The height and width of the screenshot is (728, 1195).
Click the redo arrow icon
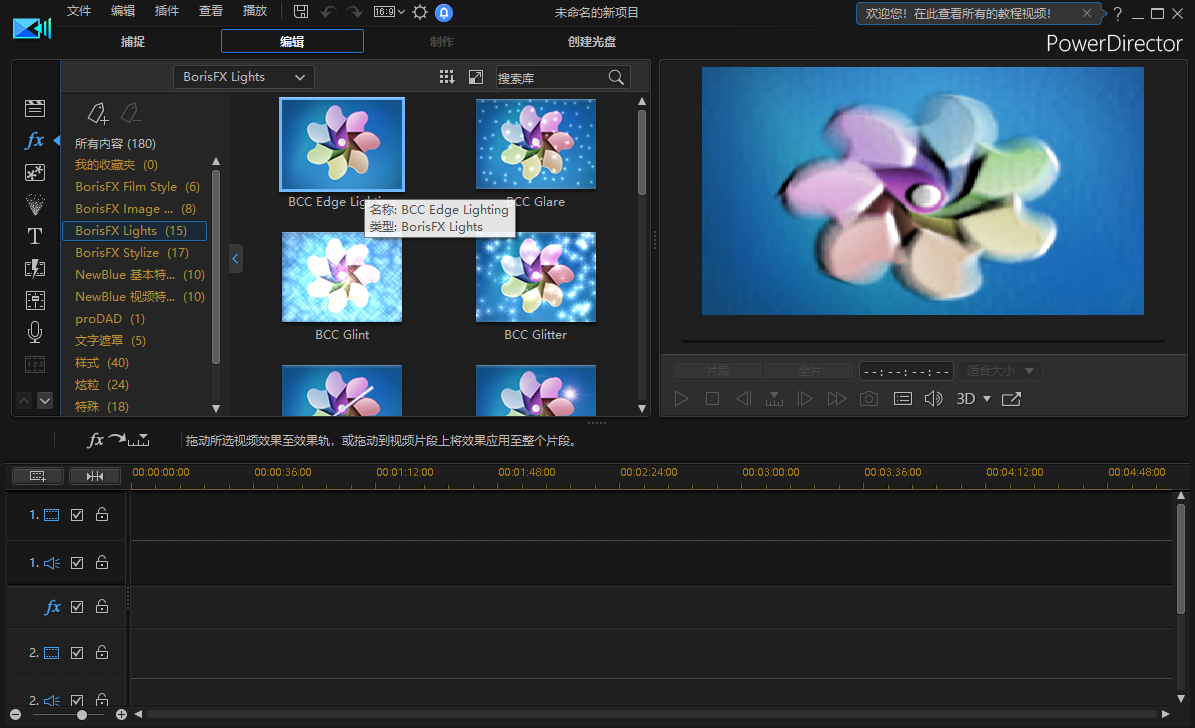354,11
